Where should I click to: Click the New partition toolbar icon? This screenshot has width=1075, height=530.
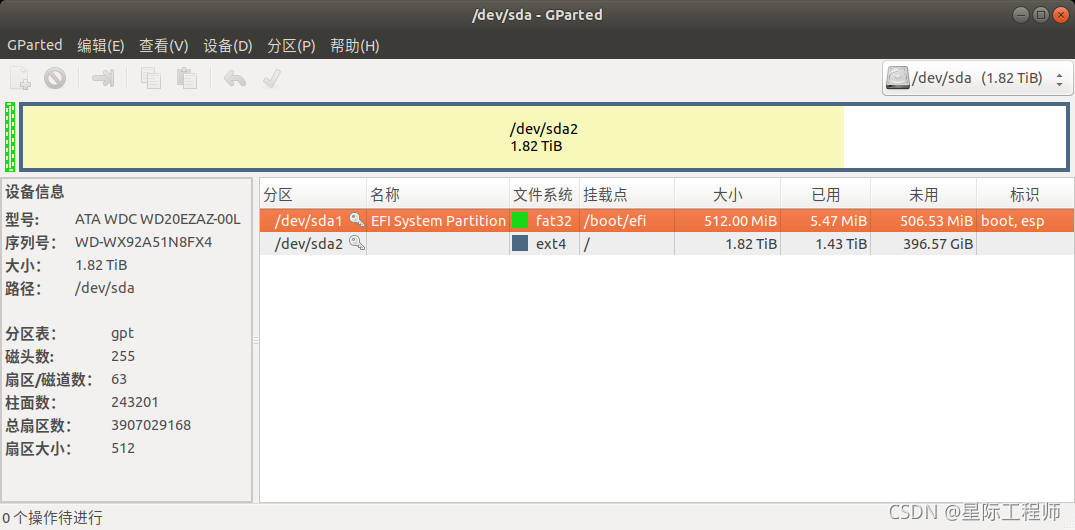click(x=21, y=78)
